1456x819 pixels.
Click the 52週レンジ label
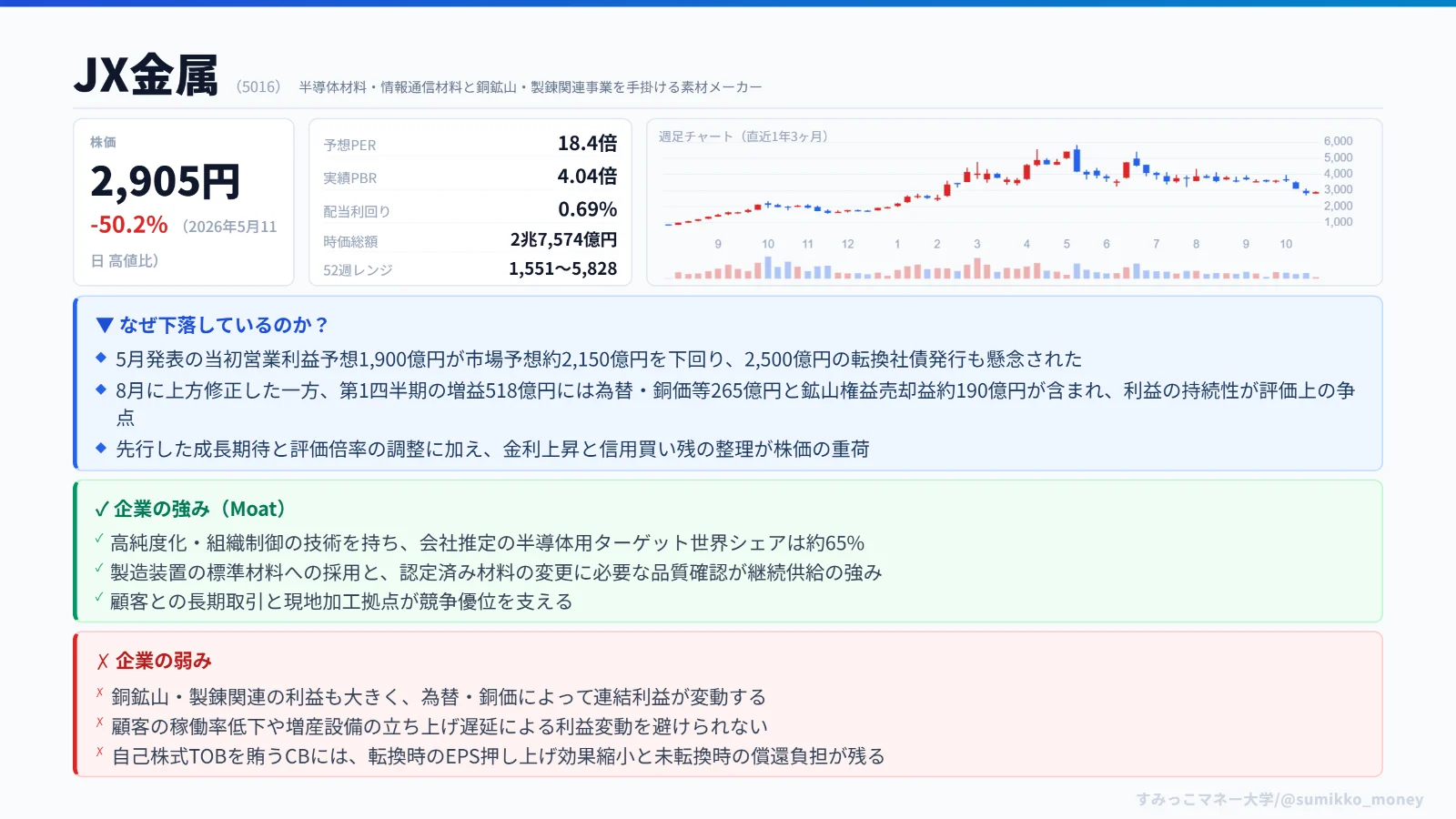(x=358, y=270)
